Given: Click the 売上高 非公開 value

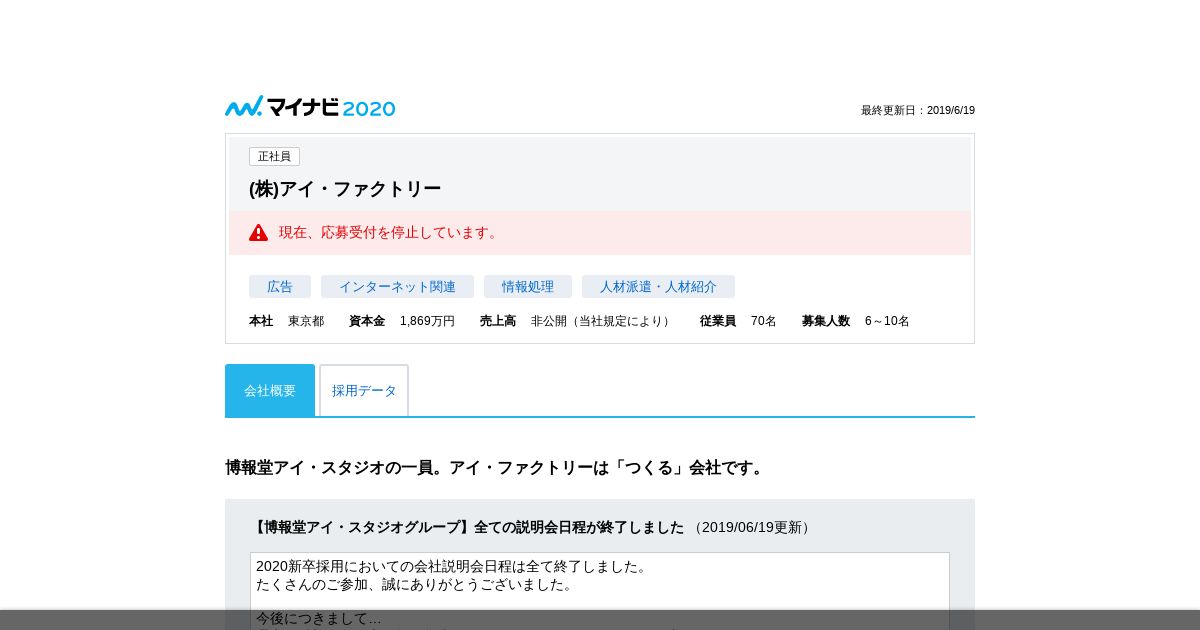Looking at the screenshot, I should click(602, 321).
